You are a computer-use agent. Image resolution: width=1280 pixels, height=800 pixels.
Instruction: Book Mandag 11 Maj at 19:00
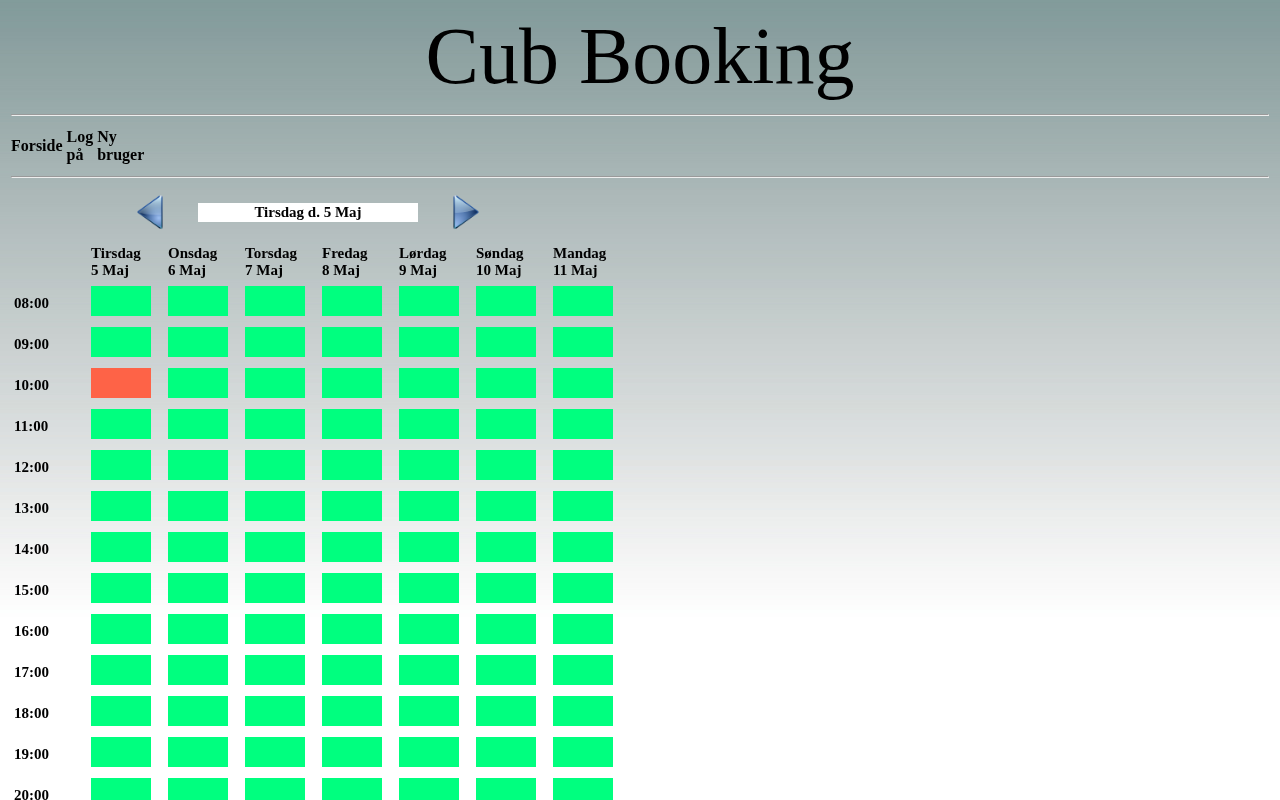pyautogui.click(x=583, y=752)
